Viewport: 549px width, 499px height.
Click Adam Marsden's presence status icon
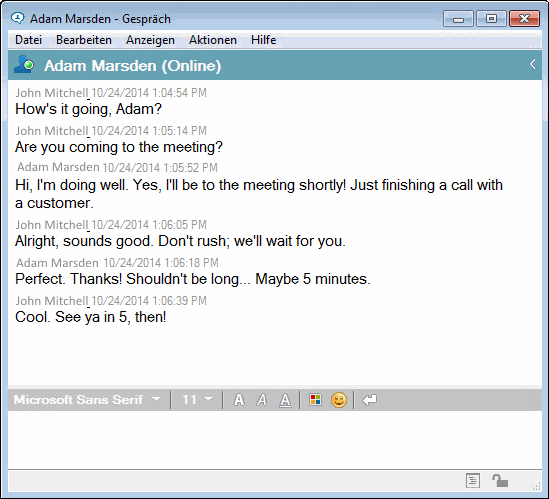click(x=24, y=64)
